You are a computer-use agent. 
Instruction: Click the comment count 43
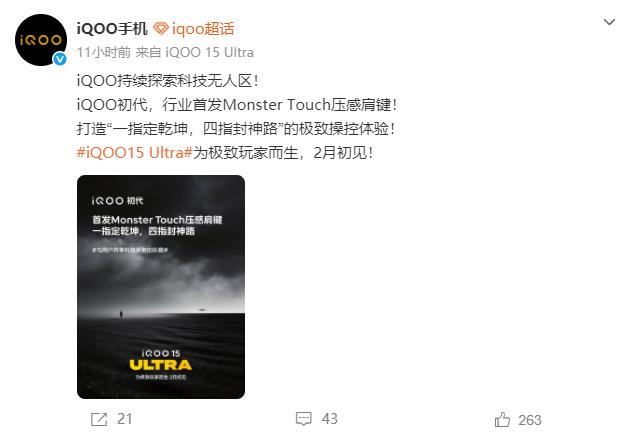pos(329,419)
